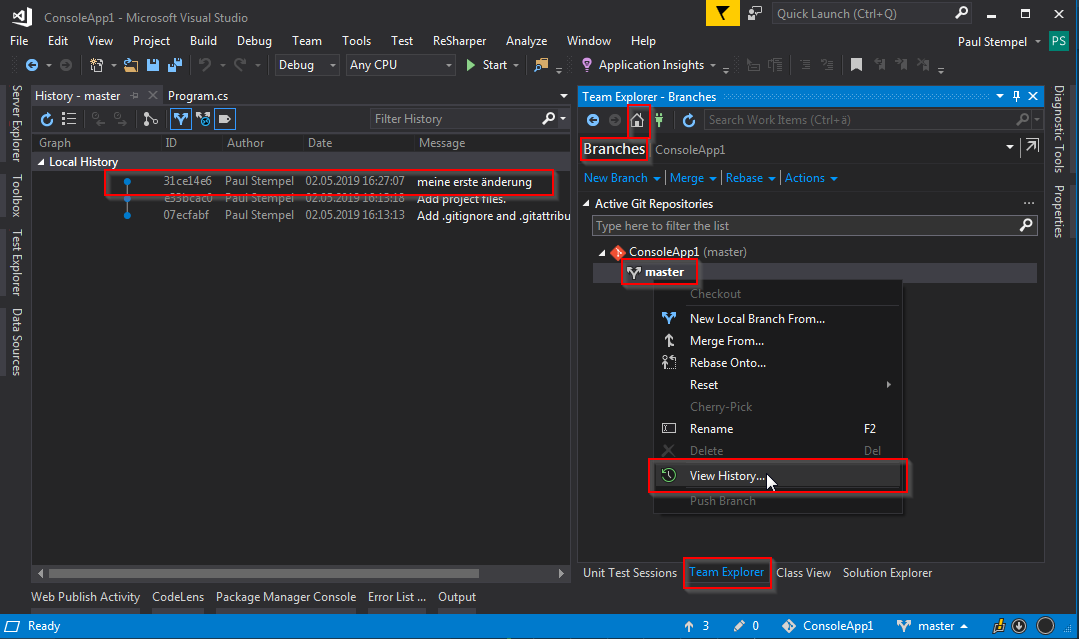Refresh the Team Explorer branches view
This screenshot has height=639, width=1079.
coord(688,120)
